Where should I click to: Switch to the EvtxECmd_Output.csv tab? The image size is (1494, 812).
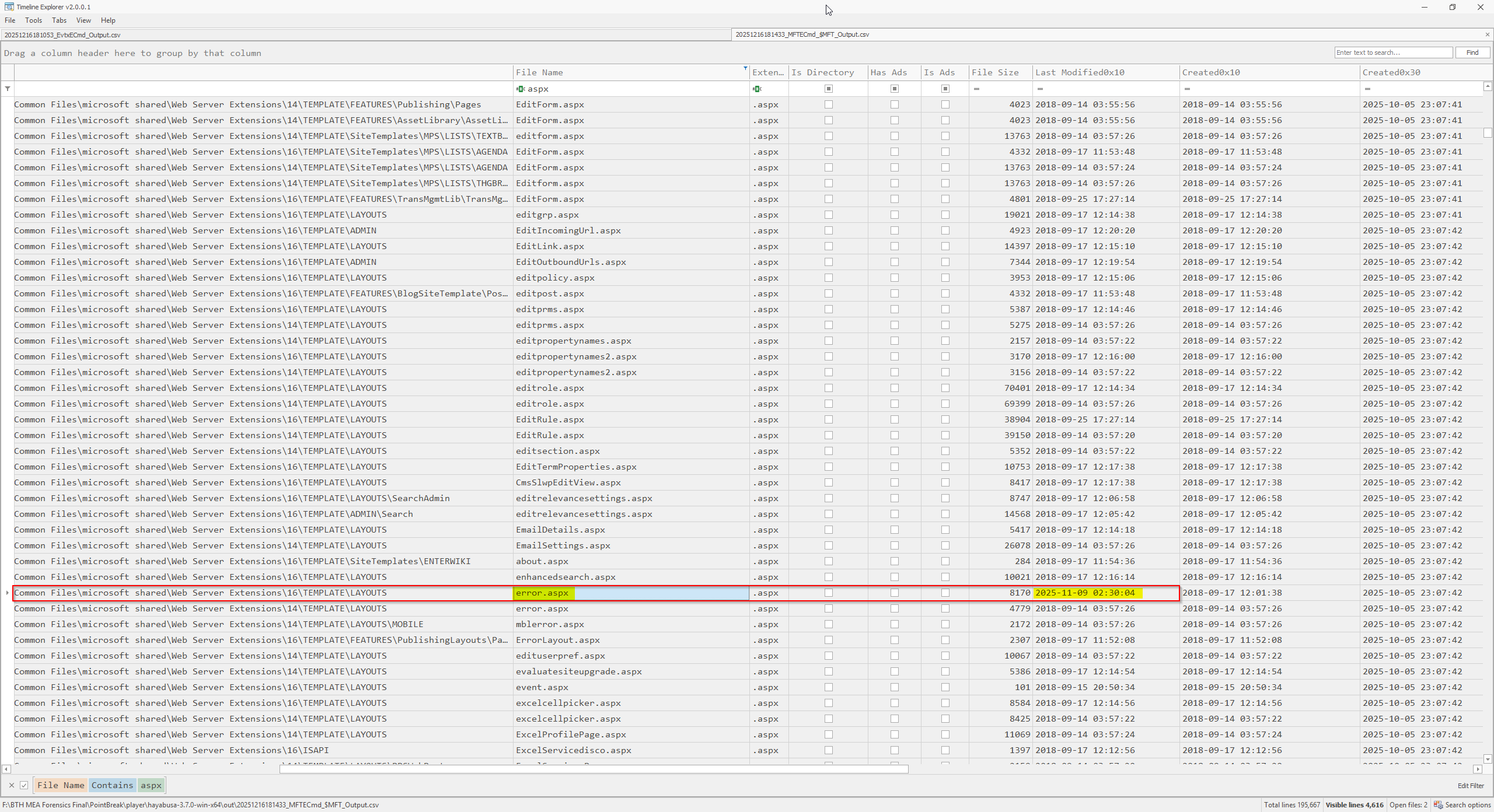[x=62, y=35]
